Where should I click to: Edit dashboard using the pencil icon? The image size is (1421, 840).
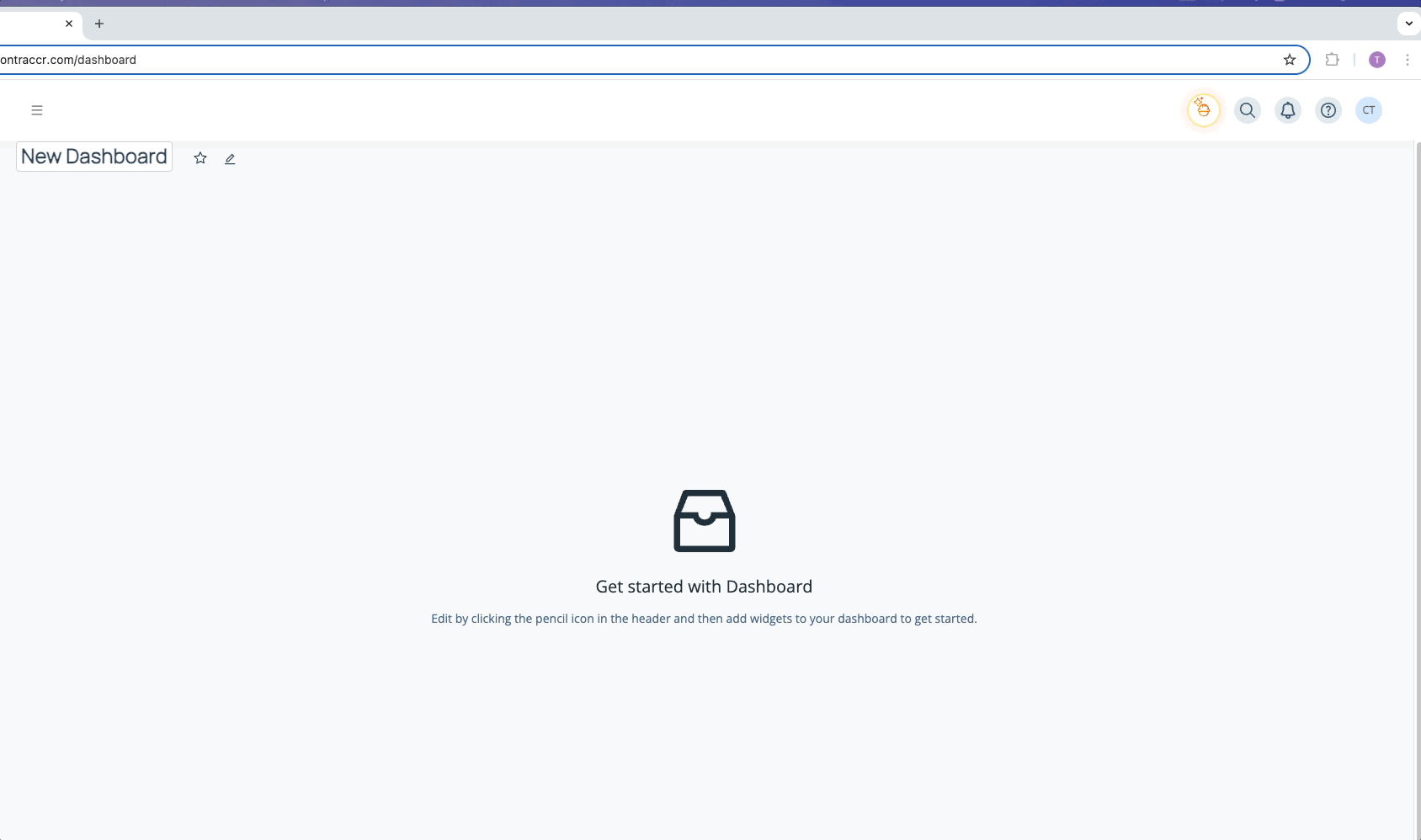point(230,158)
